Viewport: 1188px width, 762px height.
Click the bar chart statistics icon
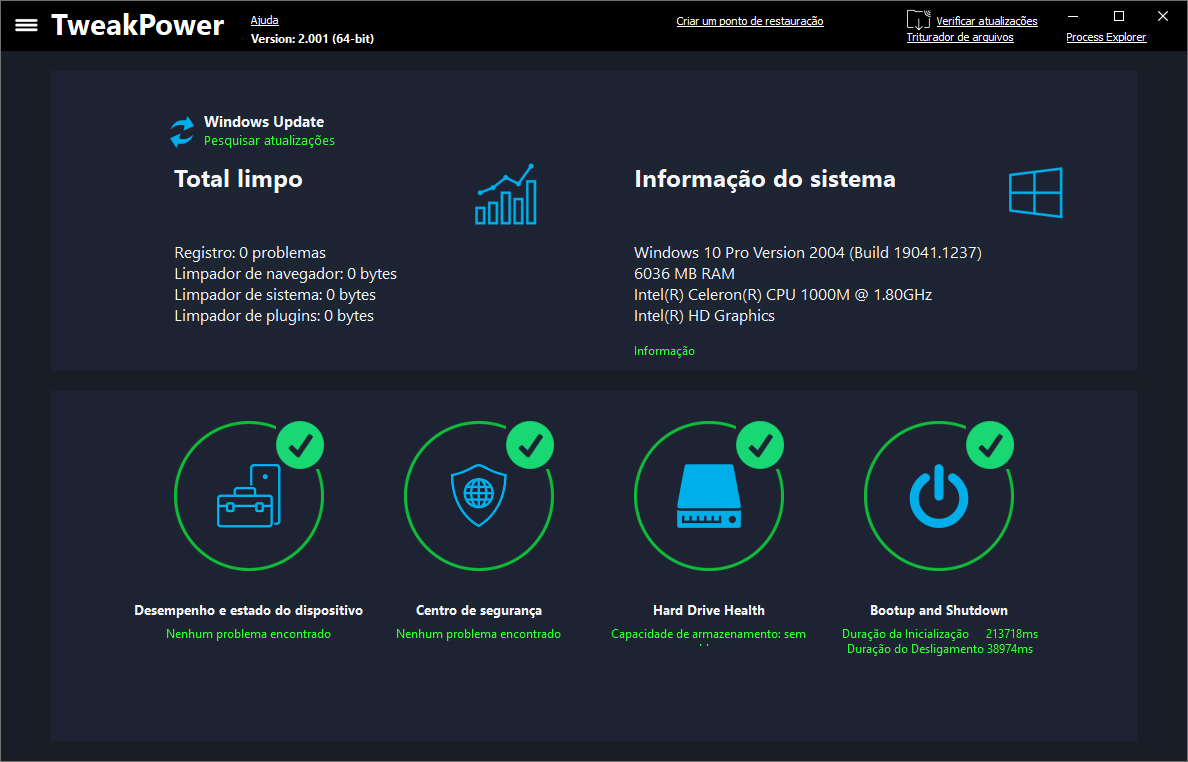(506, 195)
